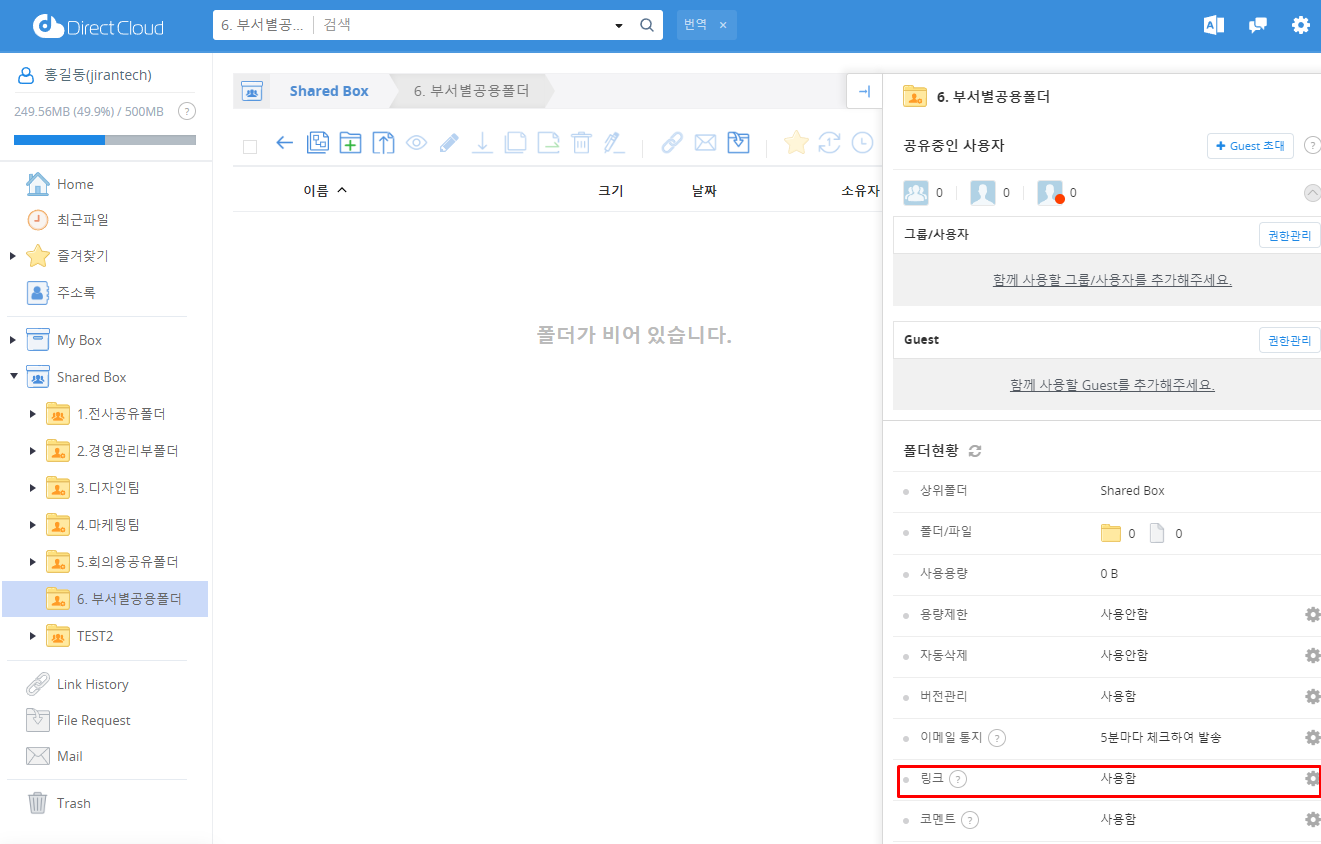Viewport: 1321px width, 844px height.
Task: Go to Trash in the sidebar
Action: [73, 803]
